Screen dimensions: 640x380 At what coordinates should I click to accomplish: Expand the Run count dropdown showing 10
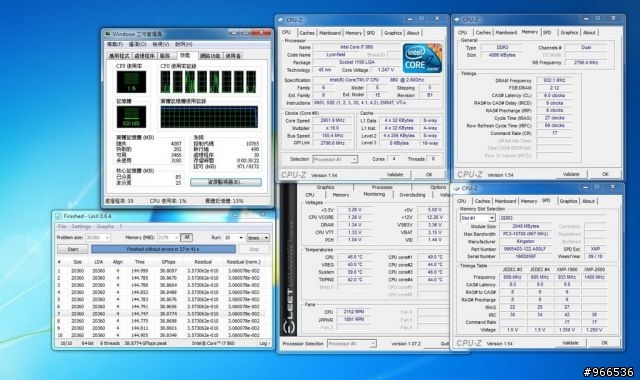[241, 238]
